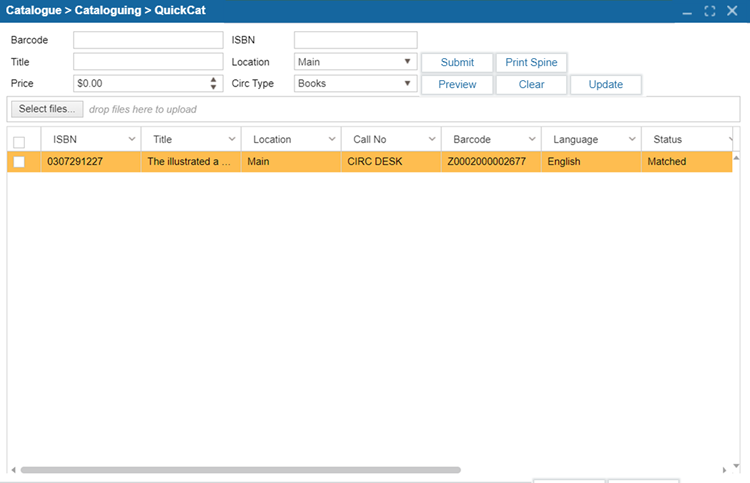Click the Preview button
The image size is (750, 483).
pos(457,85)
